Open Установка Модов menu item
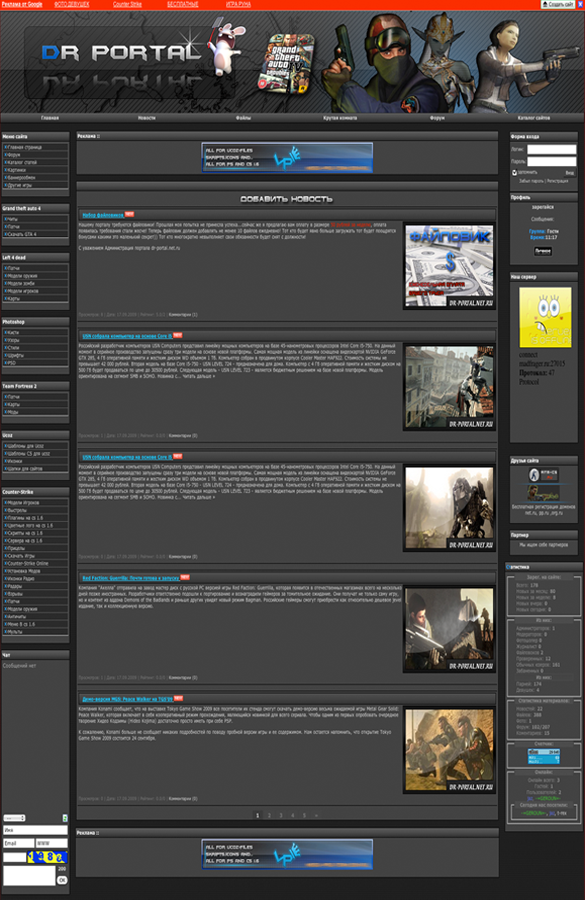This screenshot has height=900, width=585. (36, 571)
